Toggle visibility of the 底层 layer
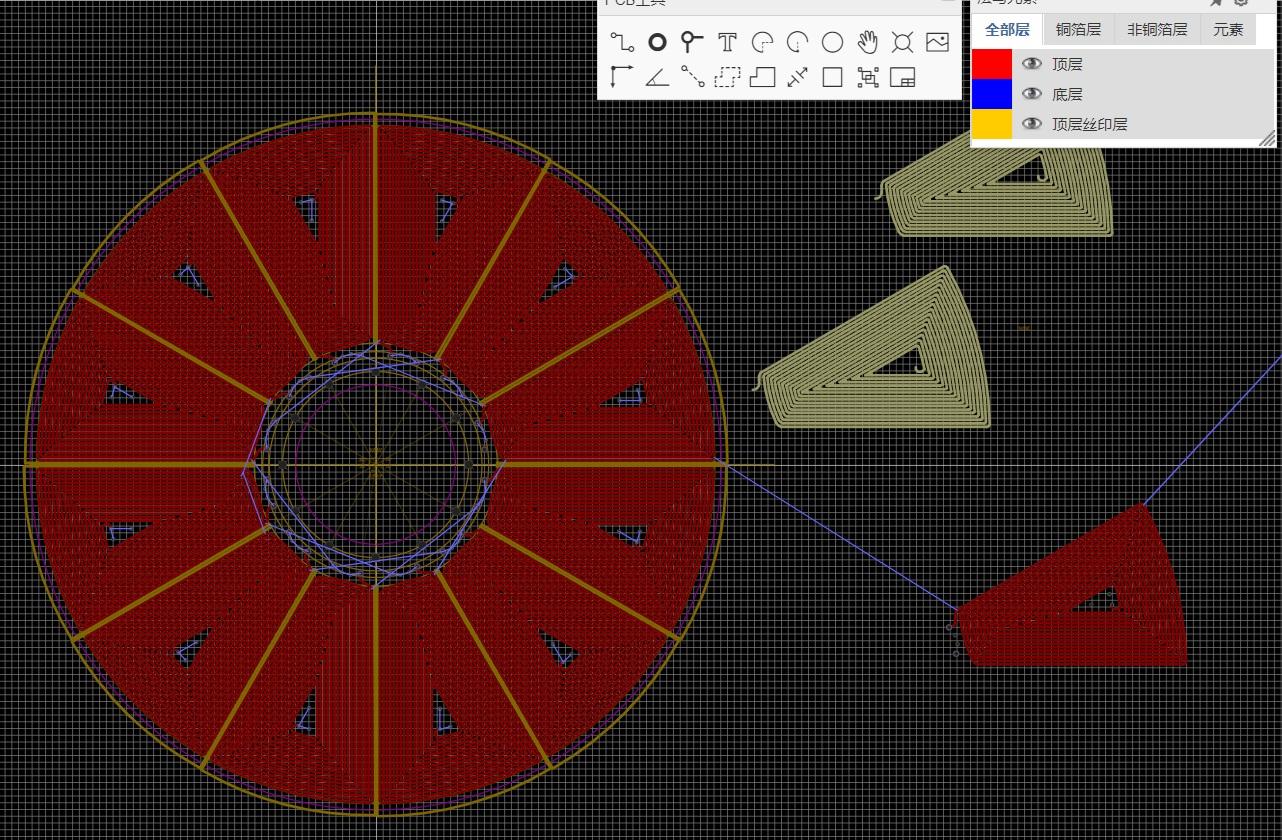 1032,94
